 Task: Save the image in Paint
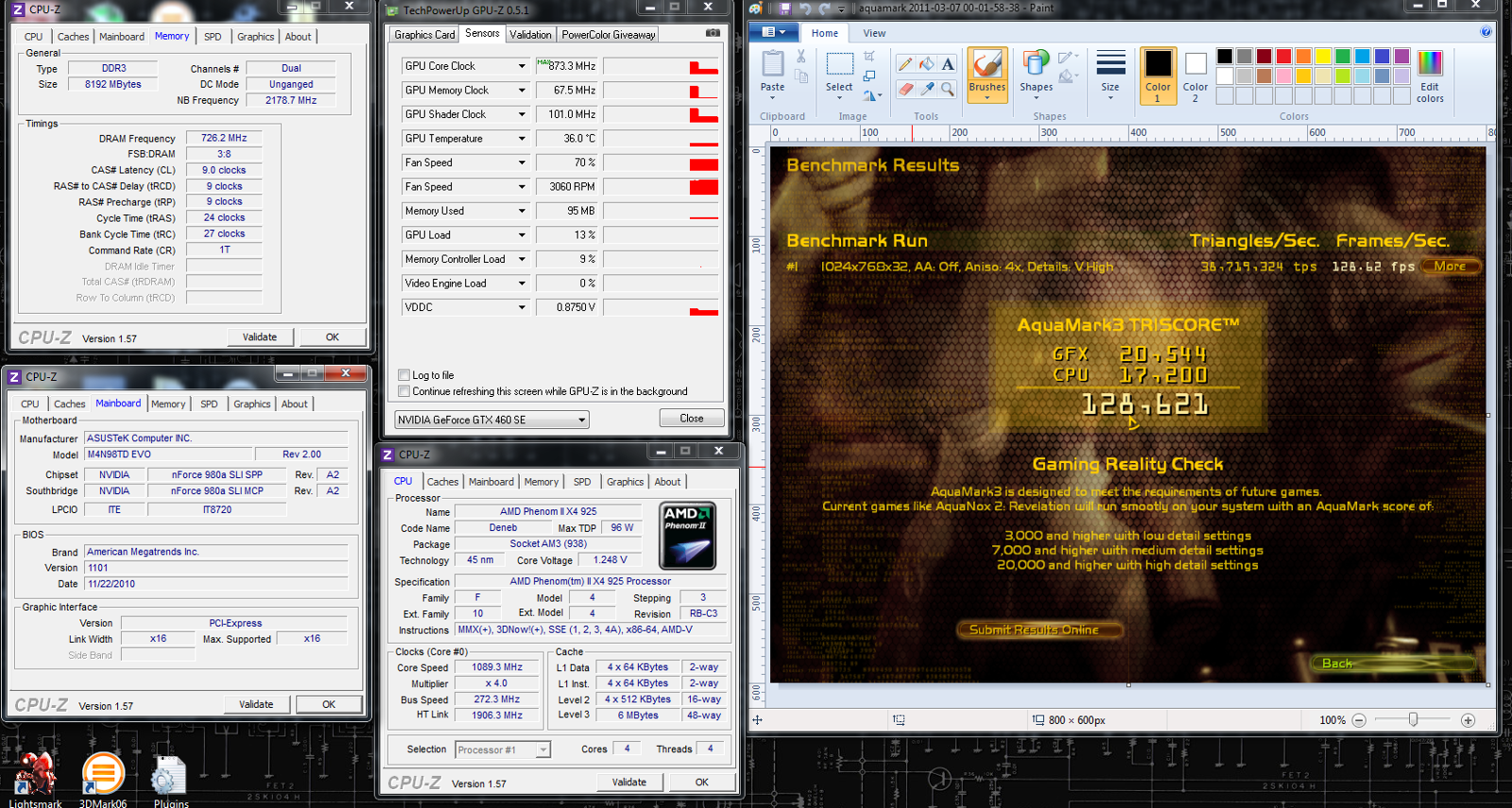784,8
